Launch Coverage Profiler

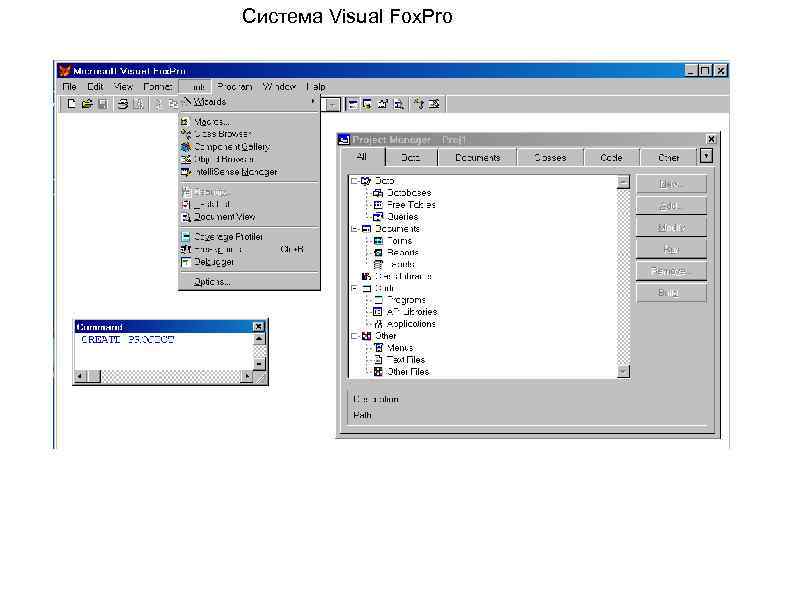click(249, 236)
